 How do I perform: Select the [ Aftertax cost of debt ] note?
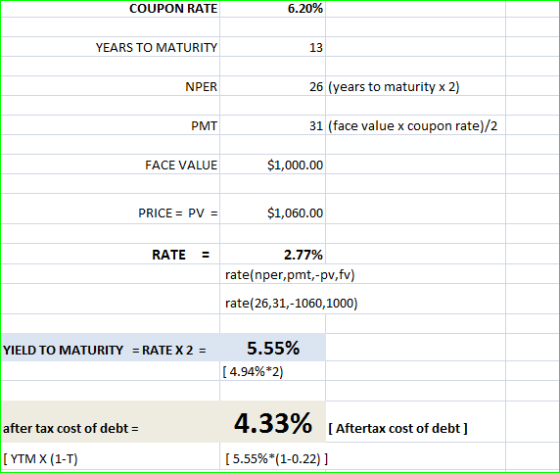[x=398, y=428]
